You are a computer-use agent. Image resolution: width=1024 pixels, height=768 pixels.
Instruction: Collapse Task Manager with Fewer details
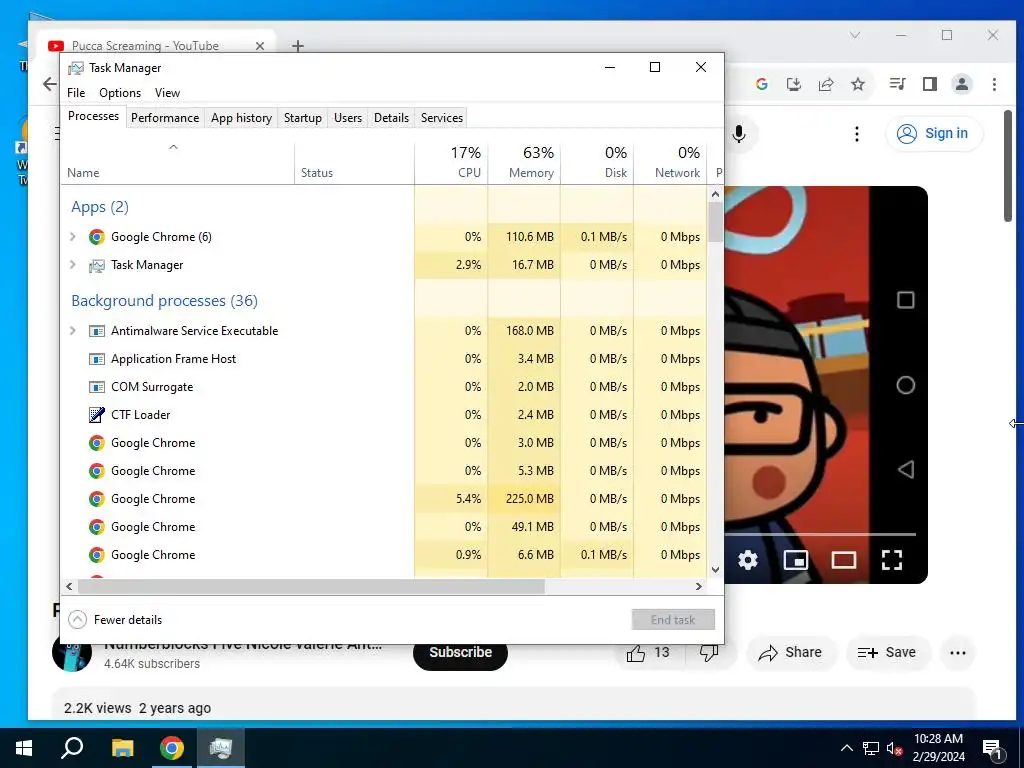point(115,620)
